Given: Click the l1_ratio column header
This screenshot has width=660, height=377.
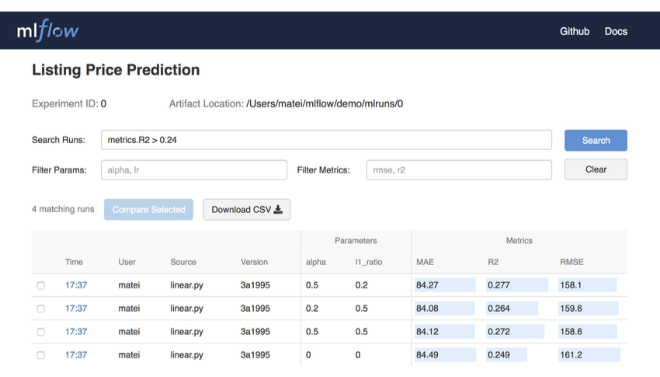Looking at the screenshot, I should (x=368, y=262).
